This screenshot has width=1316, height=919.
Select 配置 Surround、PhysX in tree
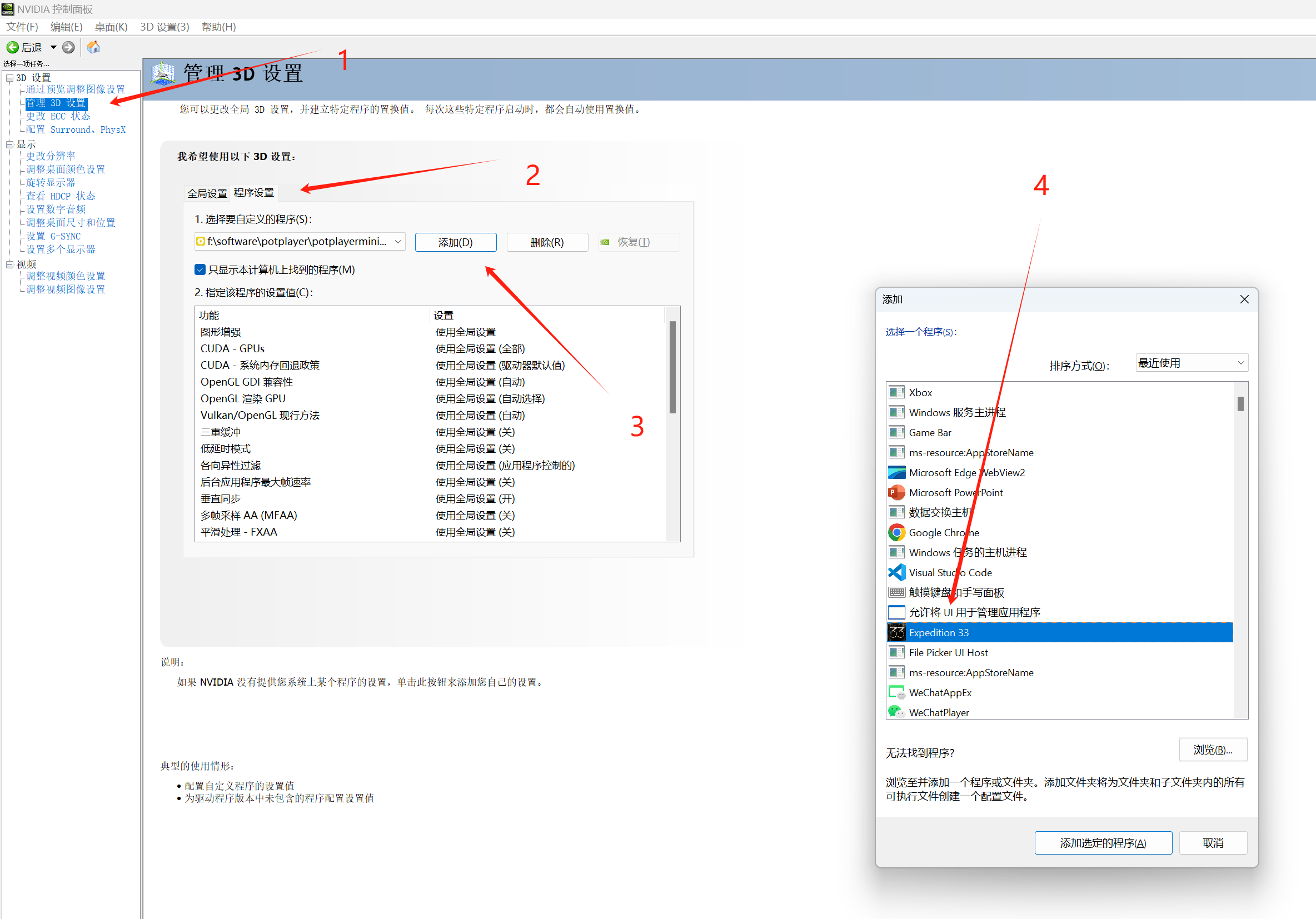(x=76, y=129)
